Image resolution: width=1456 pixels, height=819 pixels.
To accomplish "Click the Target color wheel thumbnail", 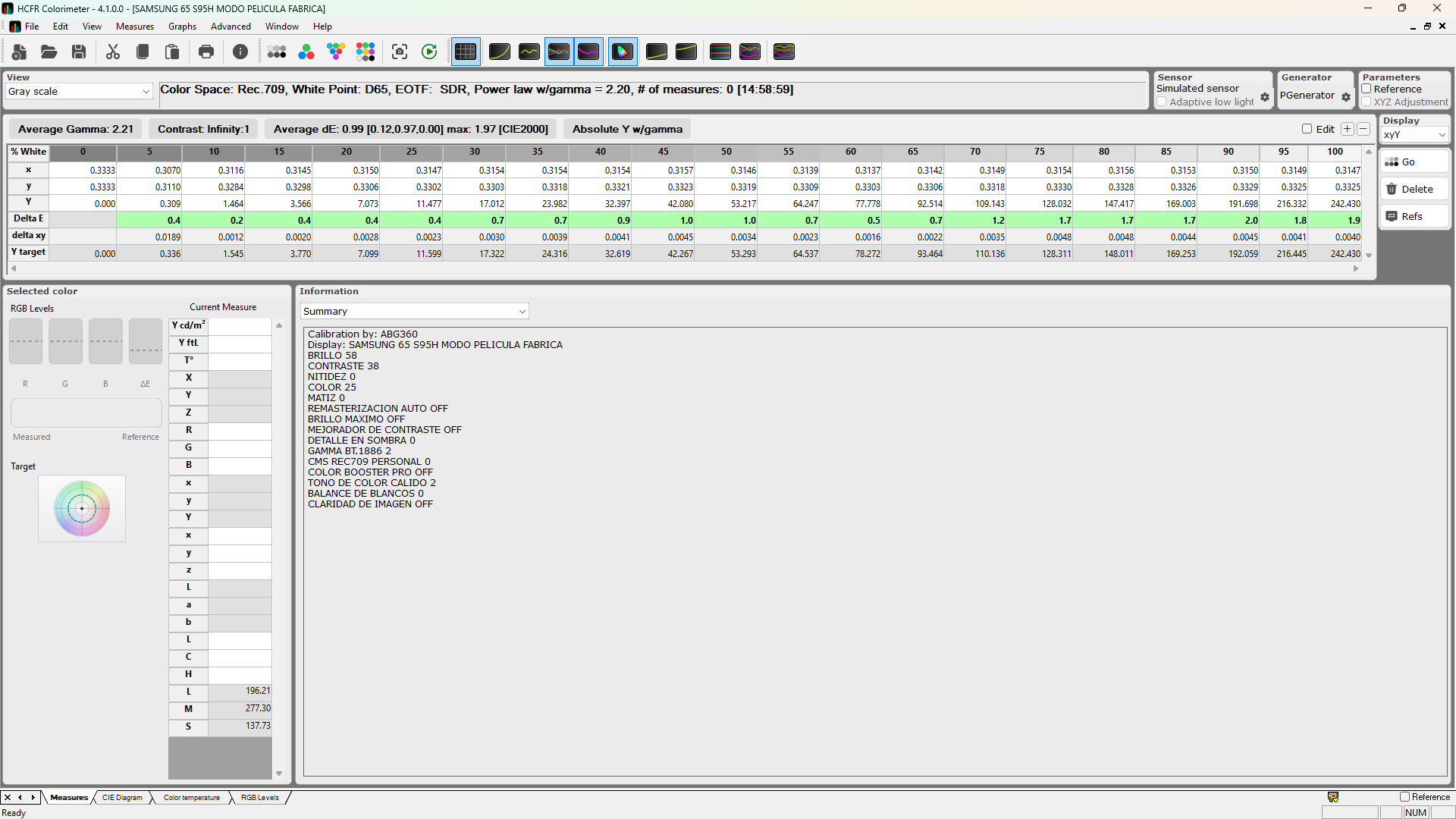I will pos(82,508).
